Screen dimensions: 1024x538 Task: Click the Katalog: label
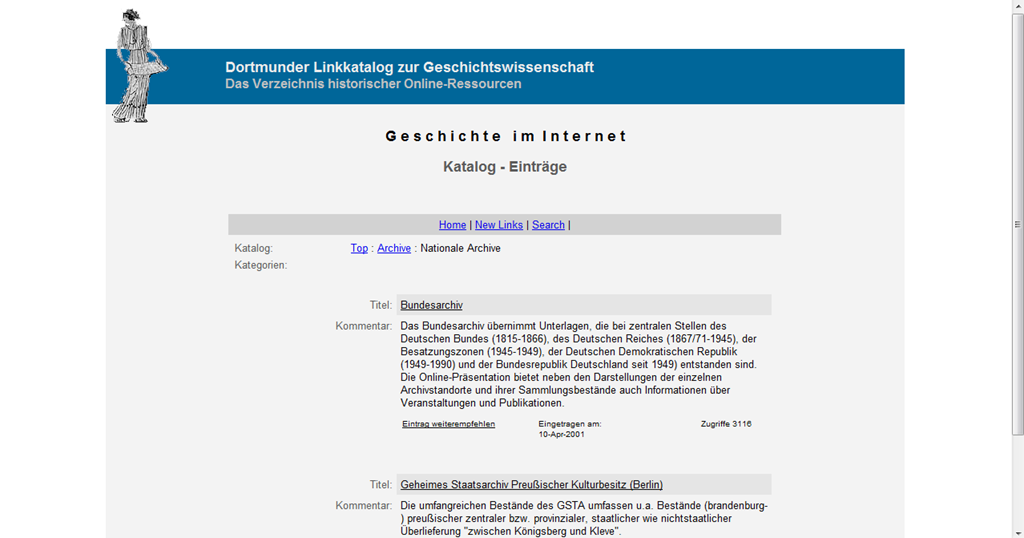tap(253, 248)
